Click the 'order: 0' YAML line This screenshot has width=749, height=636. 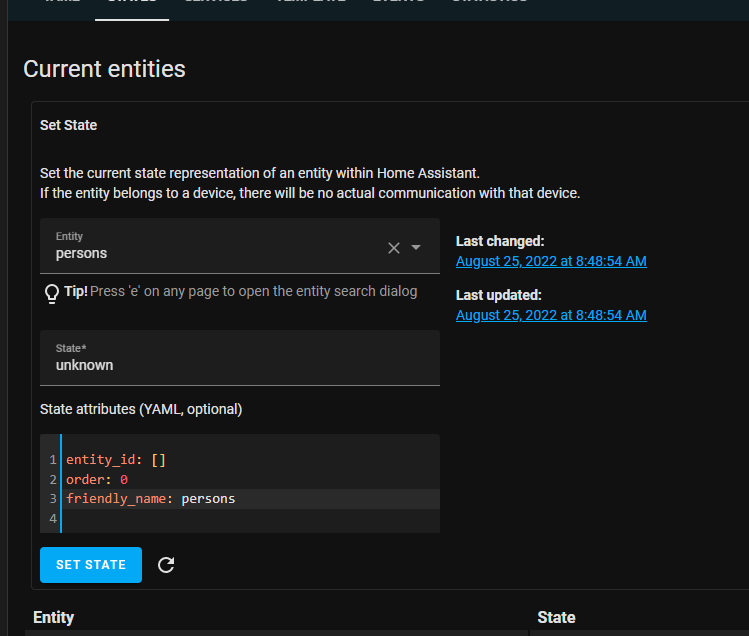97,479
